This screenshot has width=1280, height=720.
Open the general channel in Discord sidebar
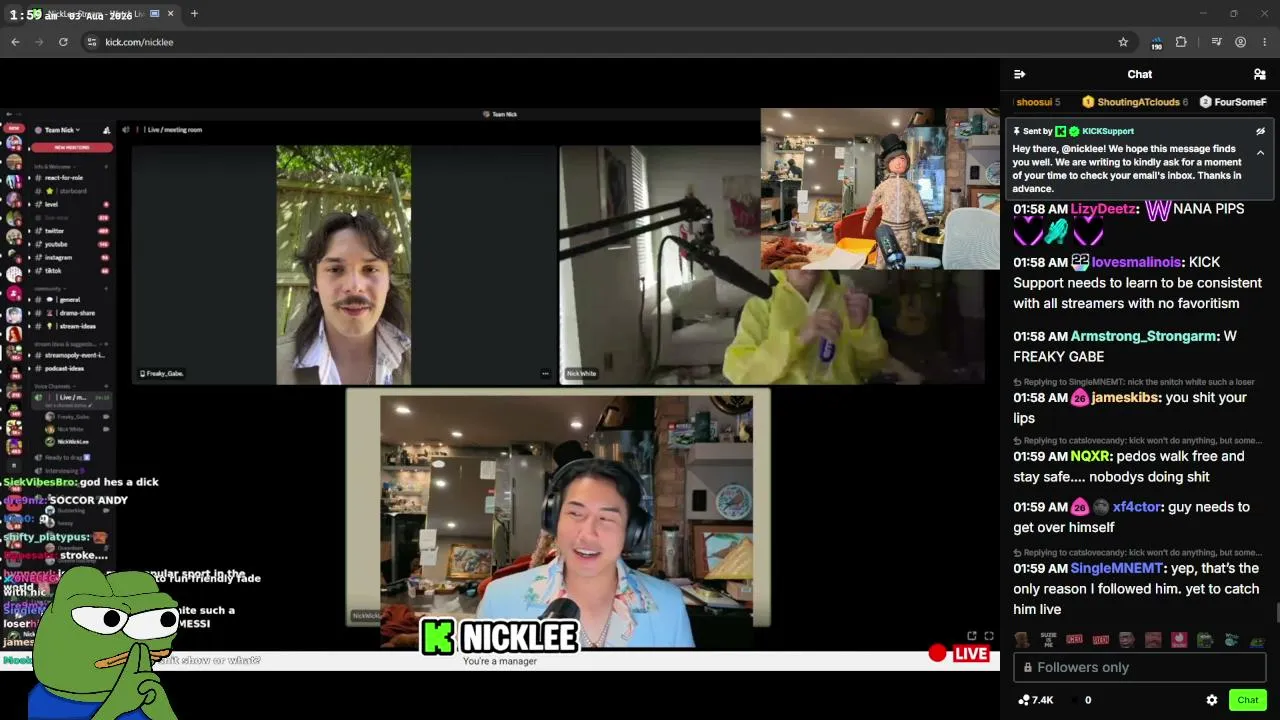click(70, 300)
